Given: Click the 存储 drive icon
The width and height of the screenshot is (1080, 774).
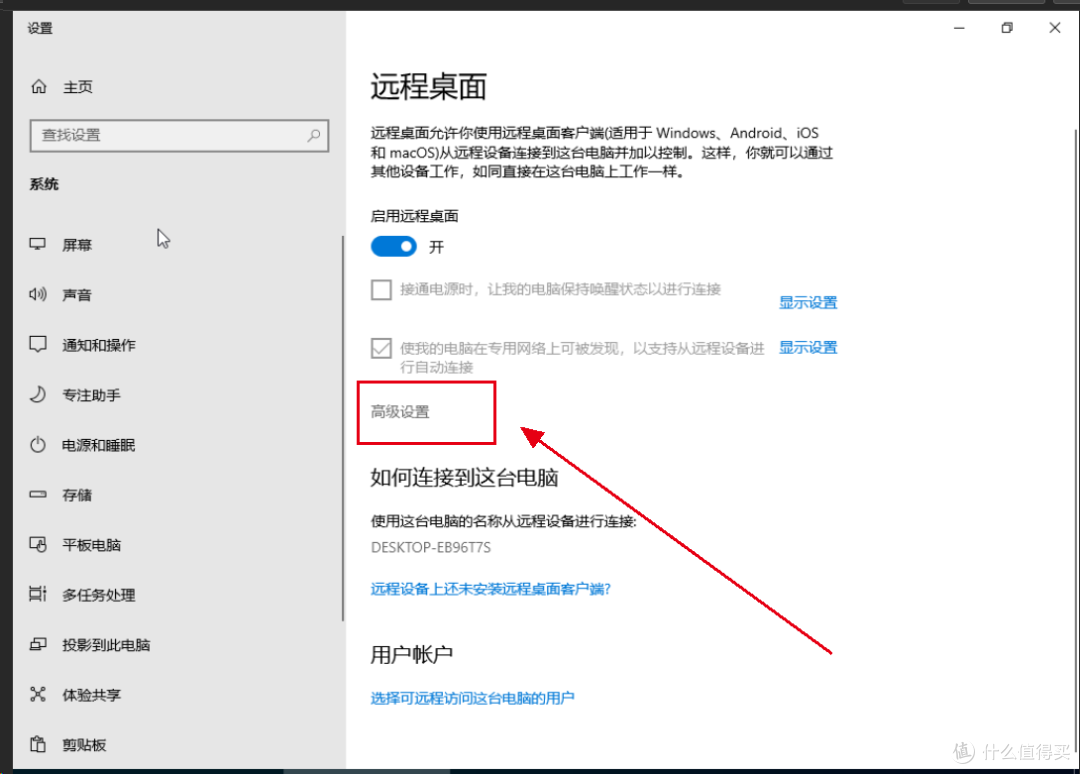Looking at the screenshot, I should 37,494.
